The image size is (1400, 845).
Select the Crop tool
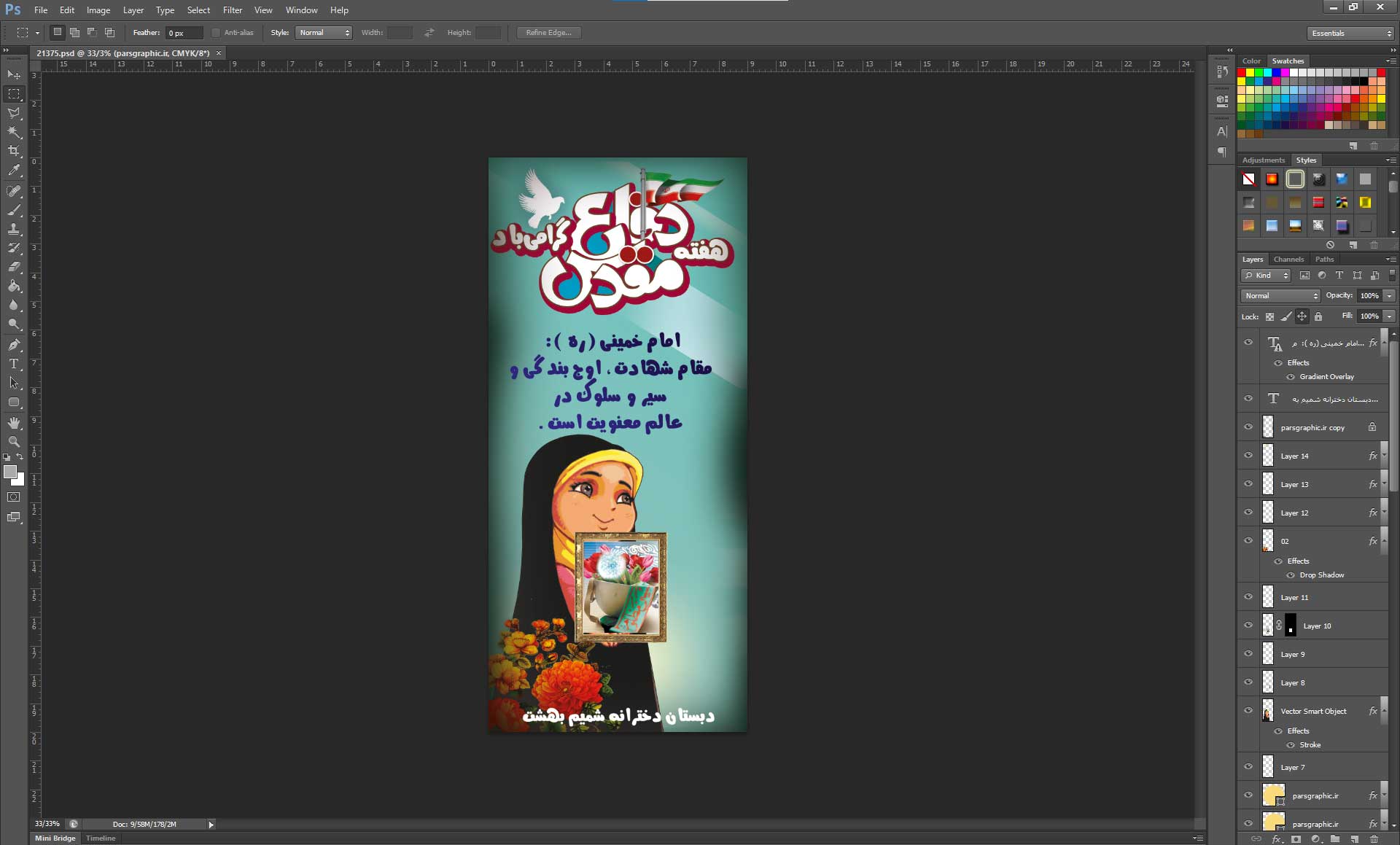[14, 151]
